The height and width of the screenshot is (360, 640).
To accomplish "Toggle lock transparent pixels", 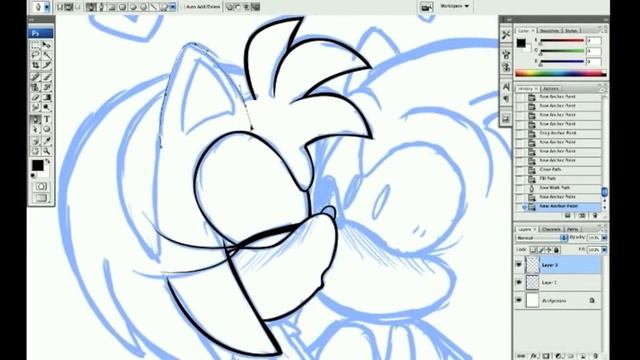I will [533, 249].
